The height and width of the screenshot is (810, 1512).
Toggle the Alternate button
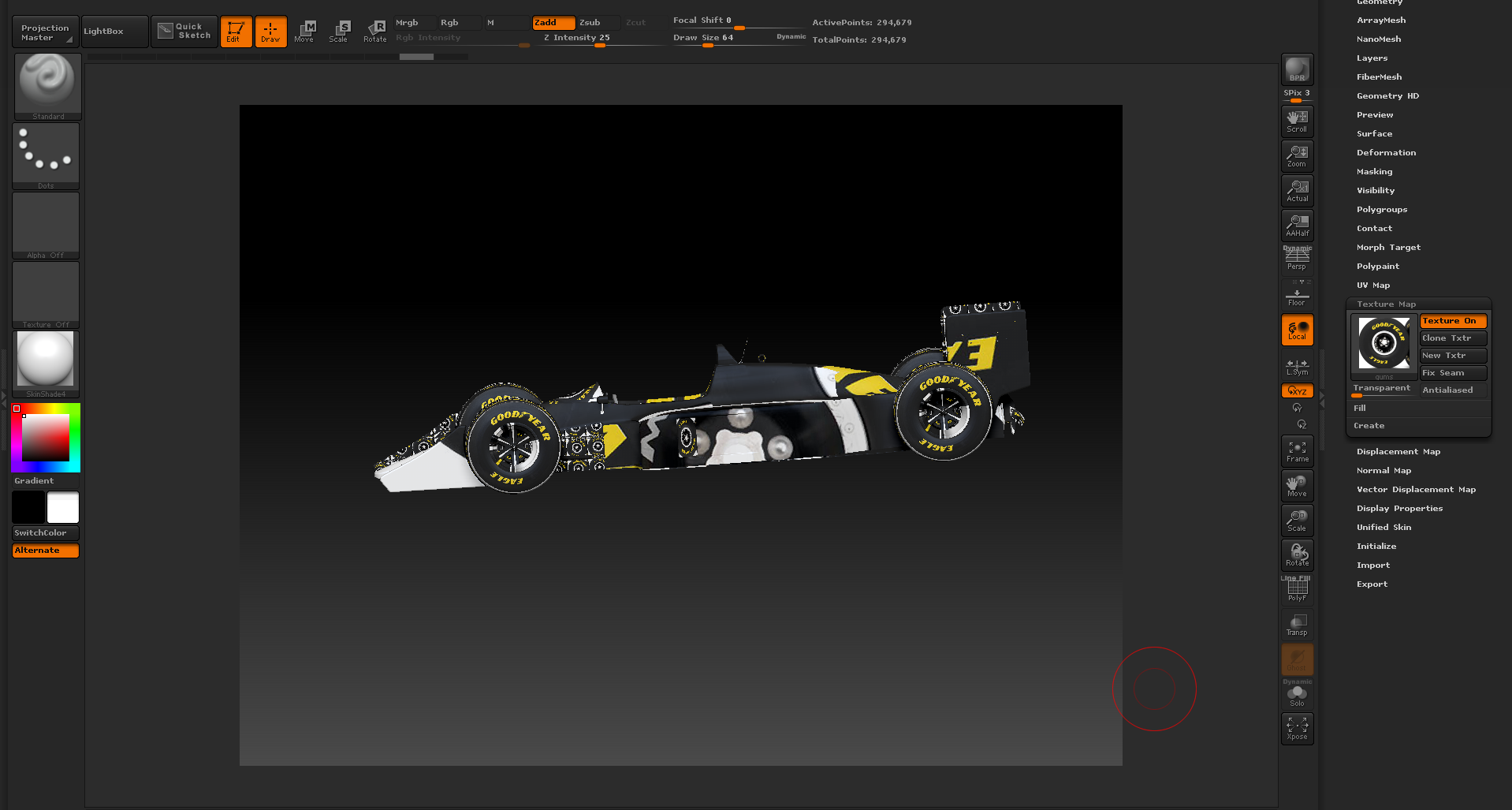(x=46, y=551)
